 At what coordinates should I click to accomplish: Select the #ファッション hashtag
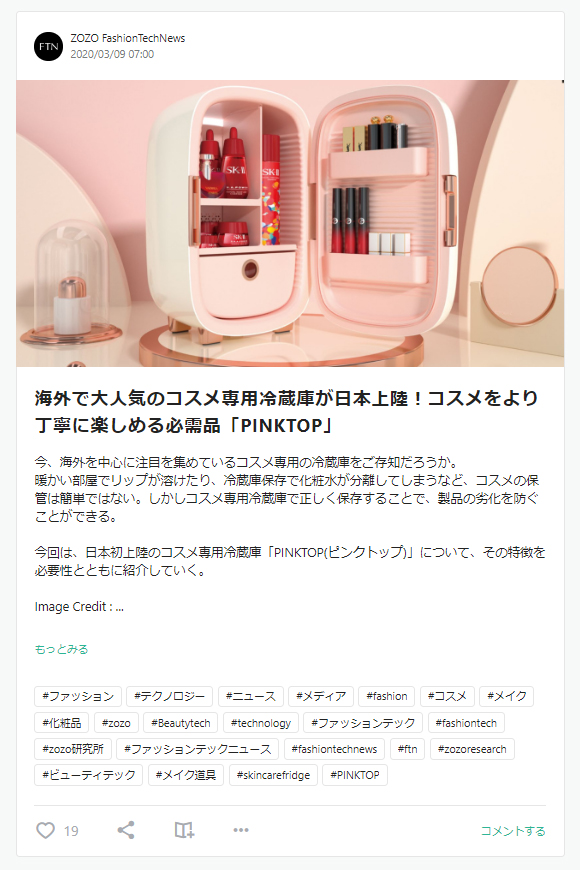click(x=78, y=696)
